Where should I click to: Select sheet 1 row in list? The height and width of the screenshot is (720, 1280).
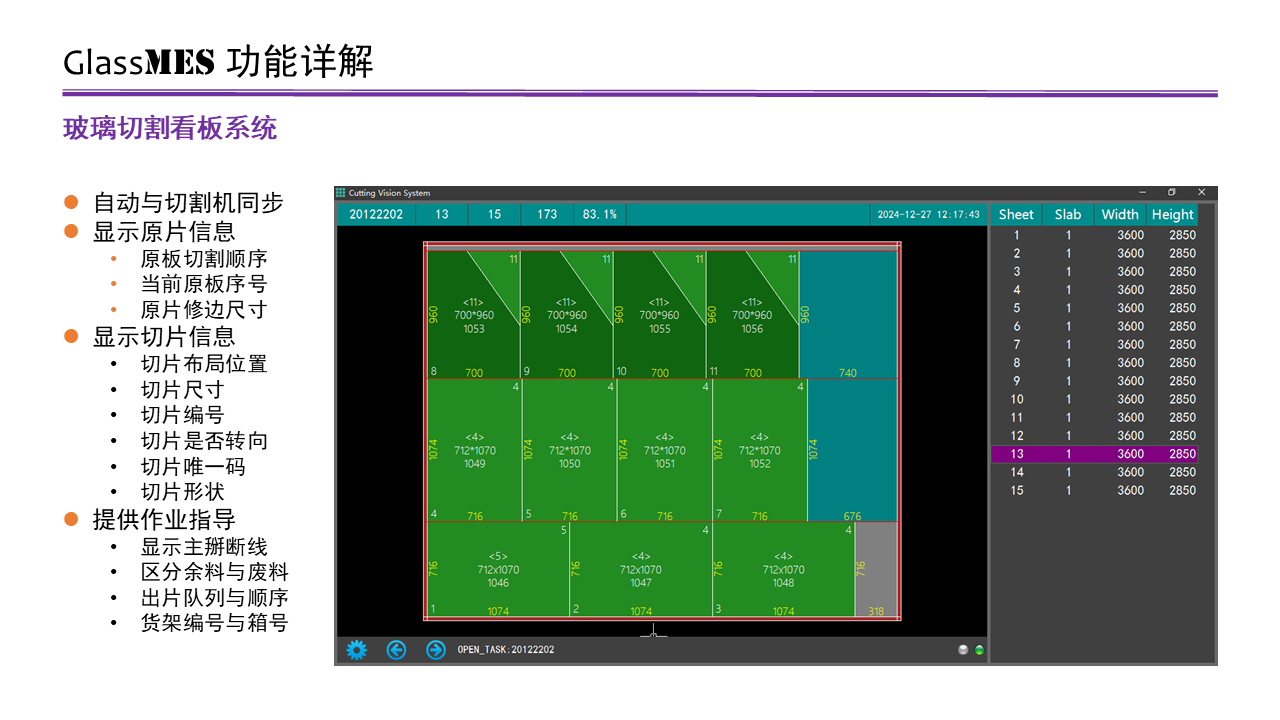[1094, 235]
